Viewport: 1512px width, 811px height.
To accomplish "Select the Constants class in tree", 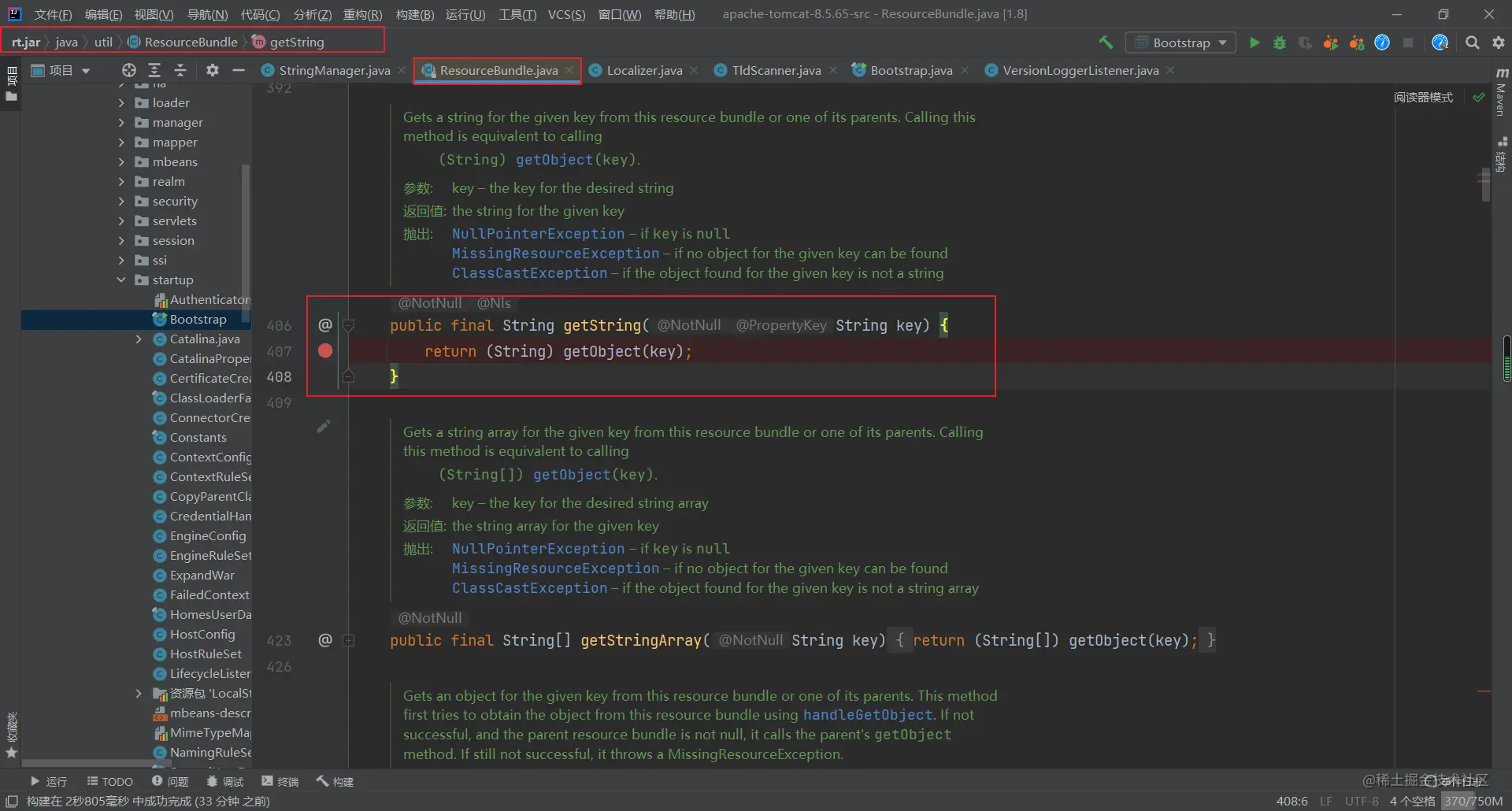I will [198, 437].
